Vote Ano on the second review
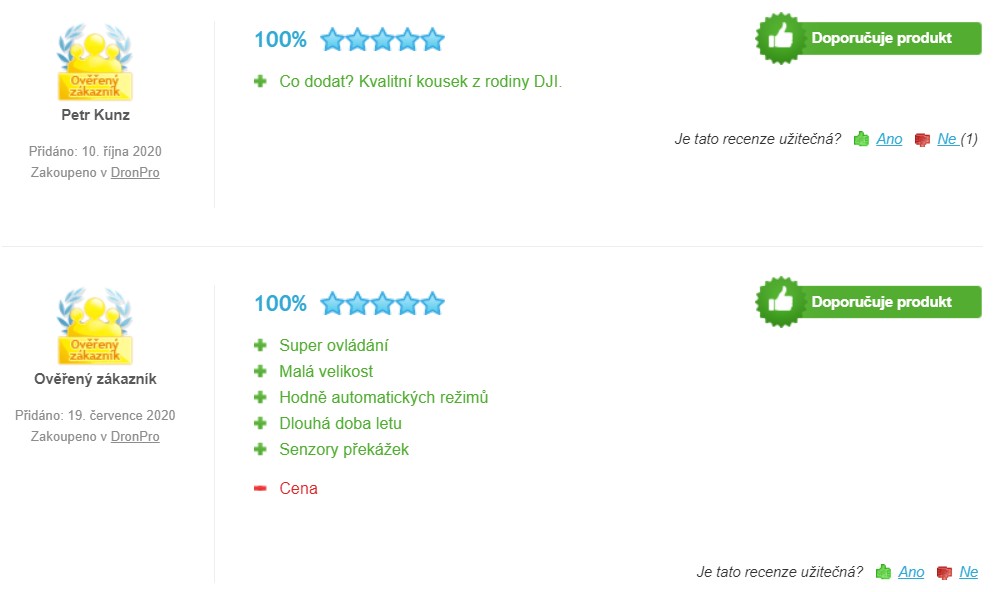 coord(911,572)
